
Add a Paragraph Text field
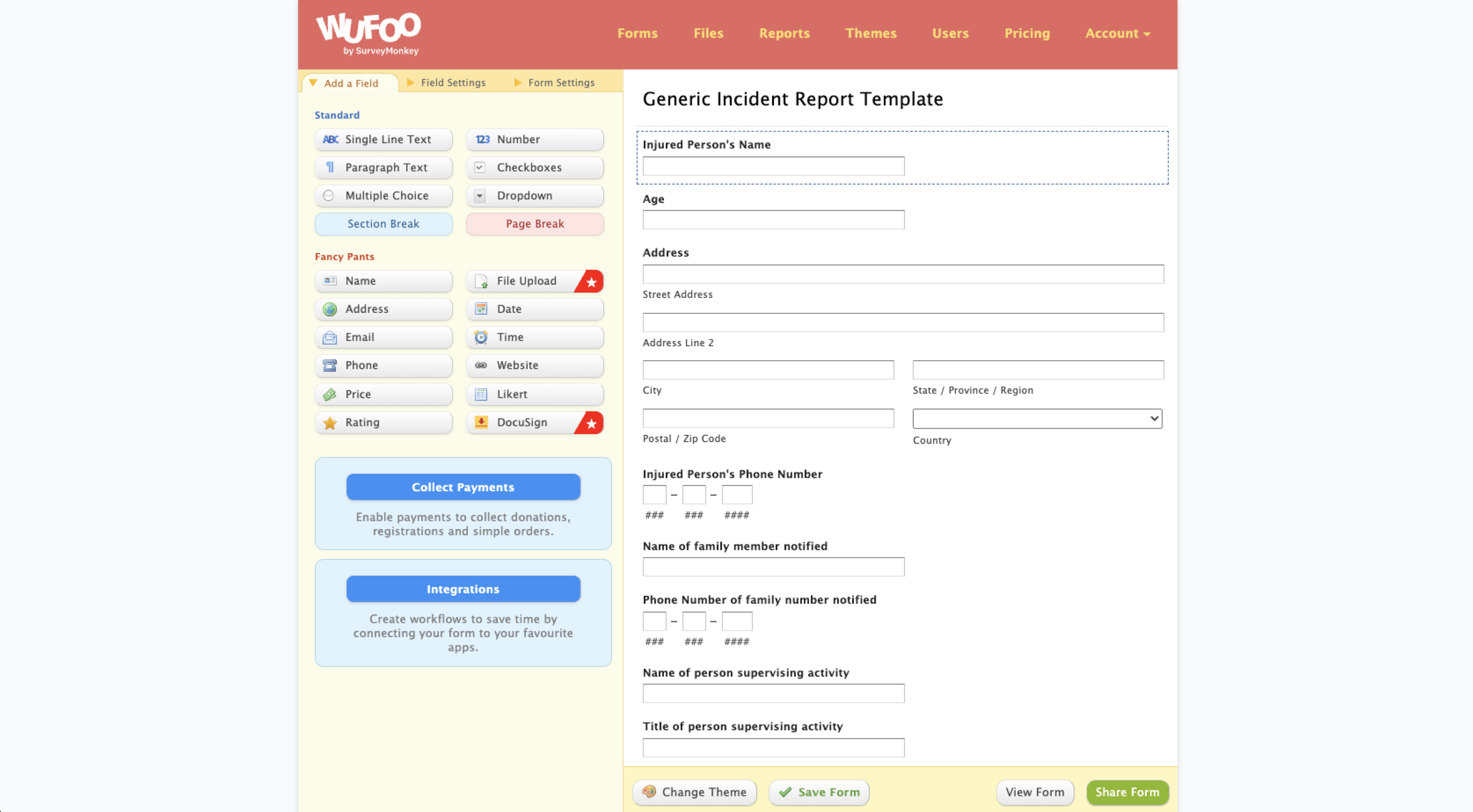[x=383, y=167]
